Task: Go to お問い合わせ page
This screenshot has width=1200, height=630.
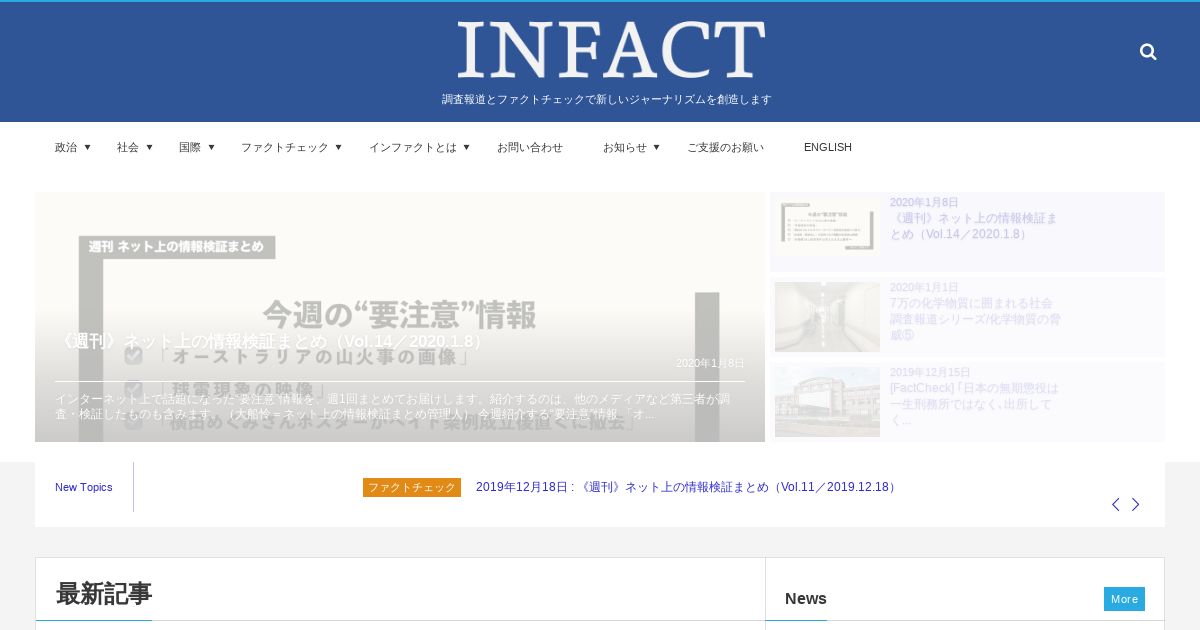Action: 530,147
